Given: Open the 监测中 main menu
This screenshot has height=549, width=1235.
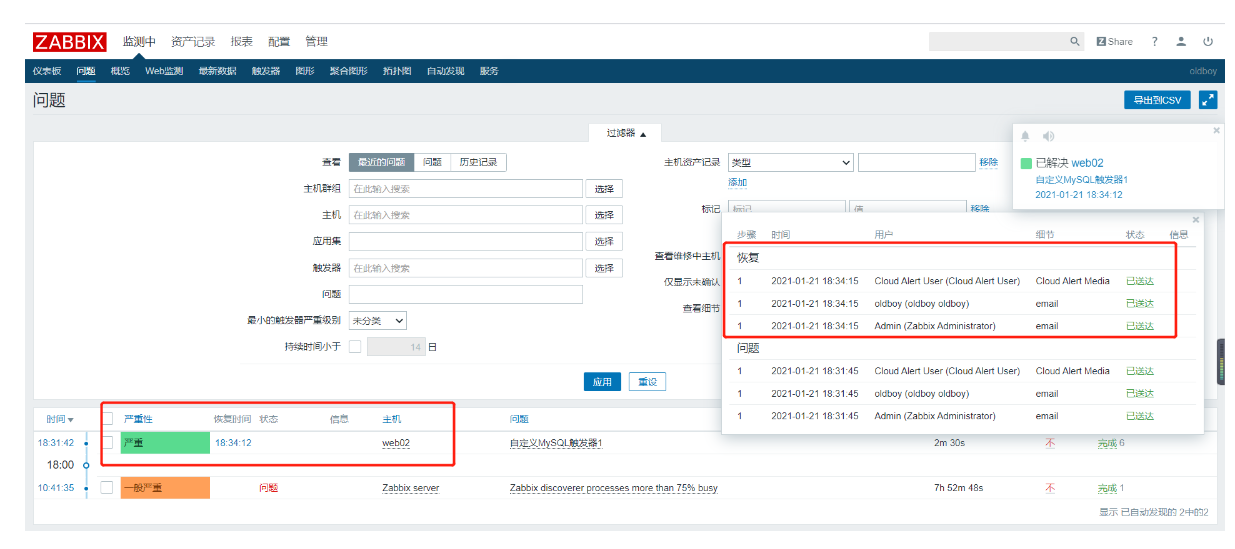Looking at the screenshot, I should tap(139, 42).
